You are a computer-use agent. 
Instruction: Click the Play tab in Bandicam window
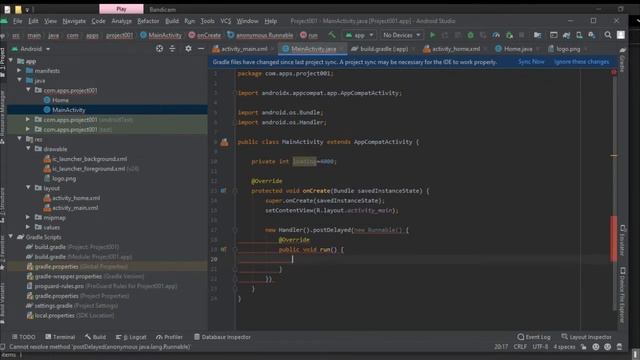point(121,9)
